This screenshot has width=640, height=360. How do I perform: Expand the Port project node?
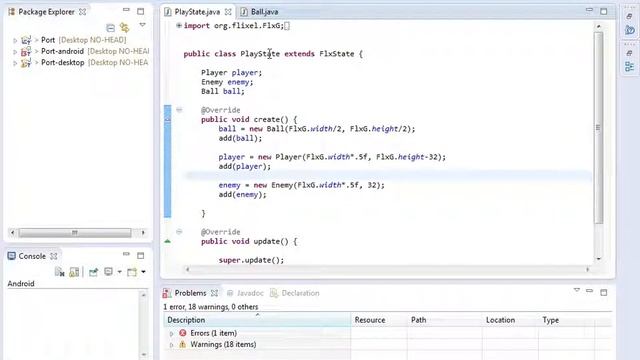click(15, 40)
